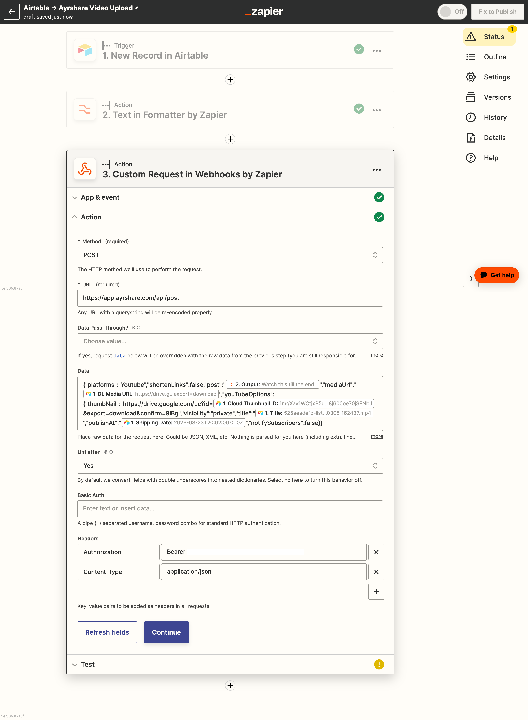528x720 pixels.
Task: Click the green check beside Action
Action: click(x=379, y=217)
